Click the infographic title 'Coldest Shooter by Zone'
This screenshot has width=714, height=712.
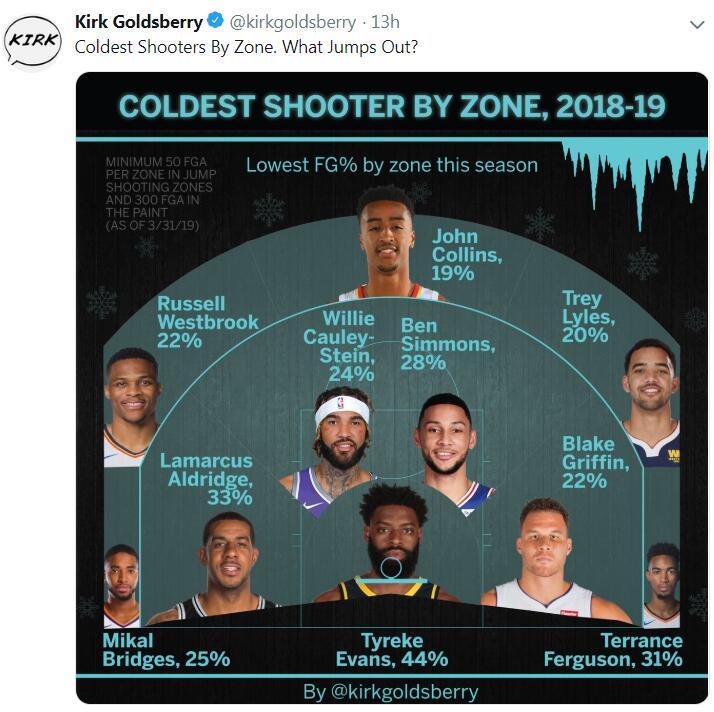(392, 107)
